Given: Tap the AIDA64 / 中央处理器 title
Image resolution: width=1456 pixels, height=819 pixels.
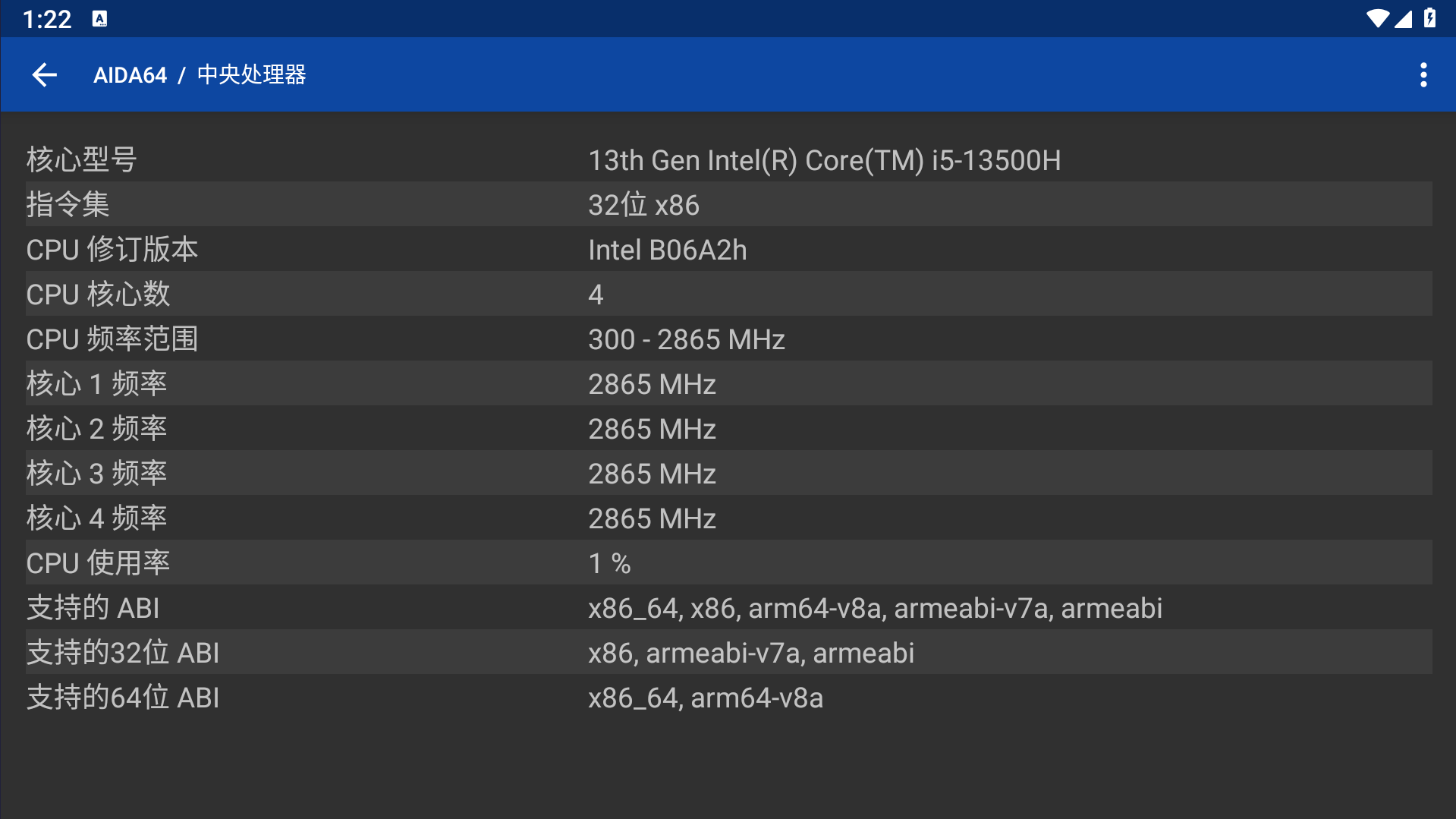Looking at the screenshot, I should (x=200, y=74).
